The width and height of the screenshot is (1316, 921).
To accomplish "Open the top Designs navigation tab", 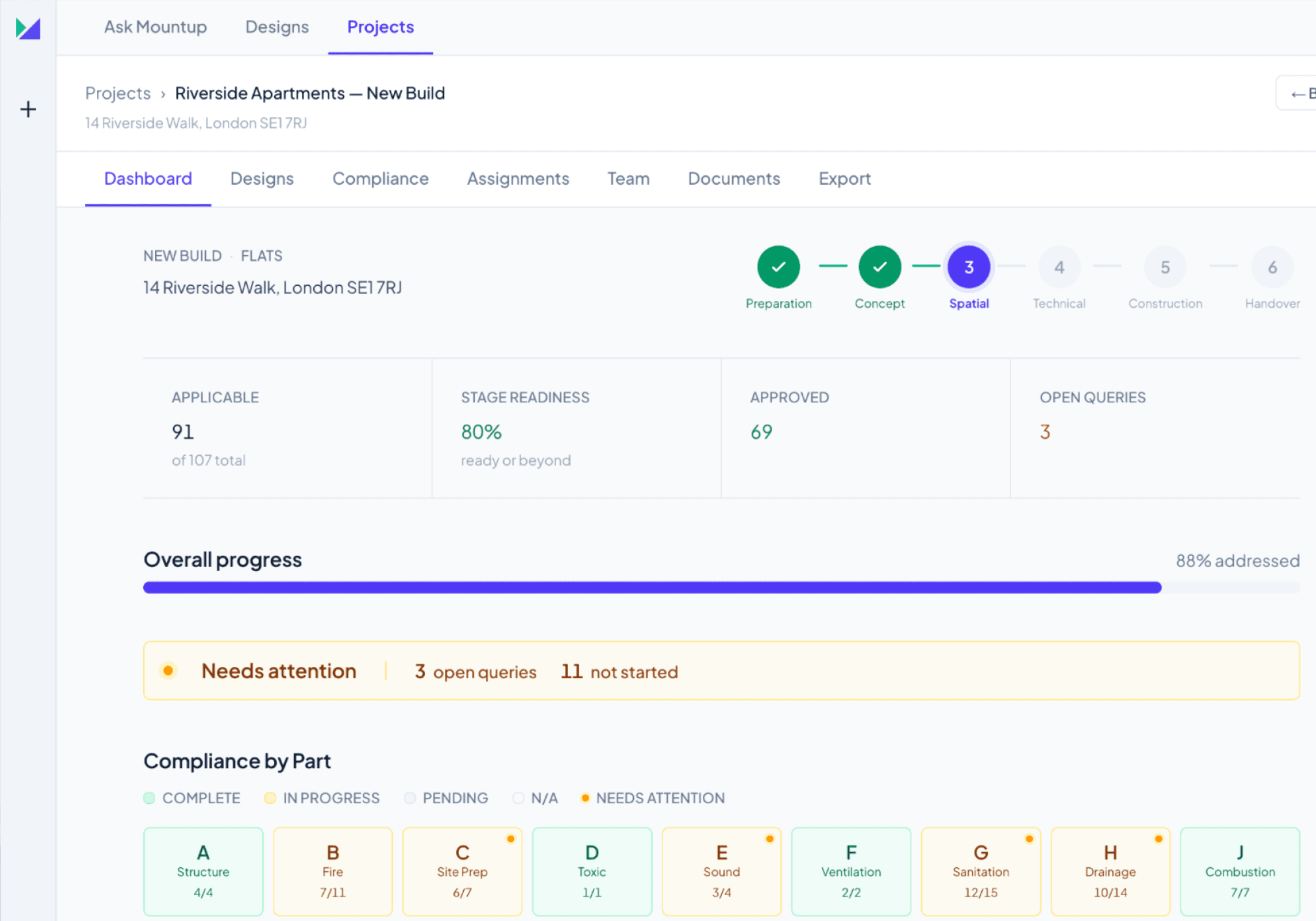I will pos(277,27).
